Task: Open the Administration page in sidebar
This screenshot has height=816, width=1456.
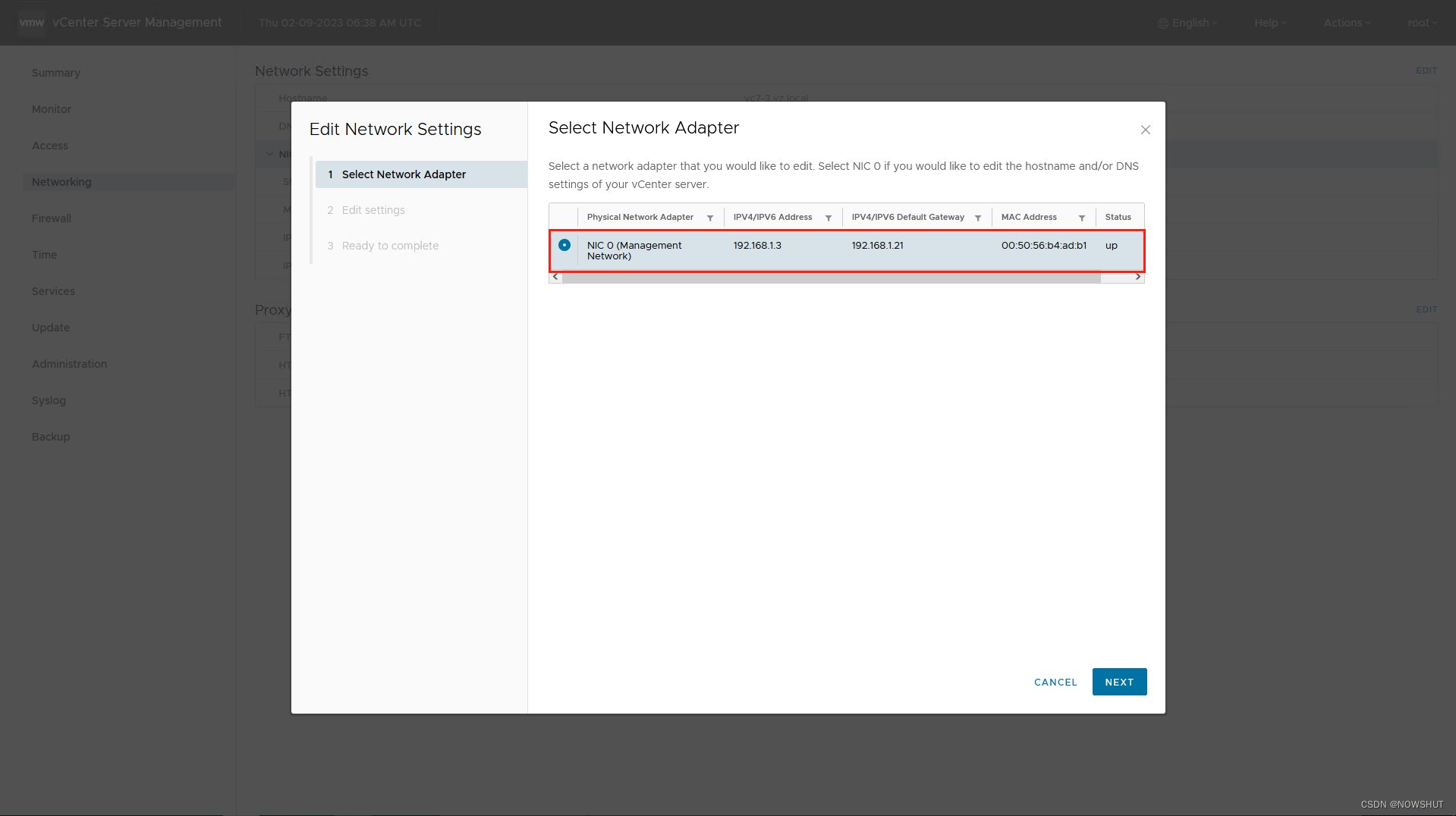Action: tap(69, 364)
